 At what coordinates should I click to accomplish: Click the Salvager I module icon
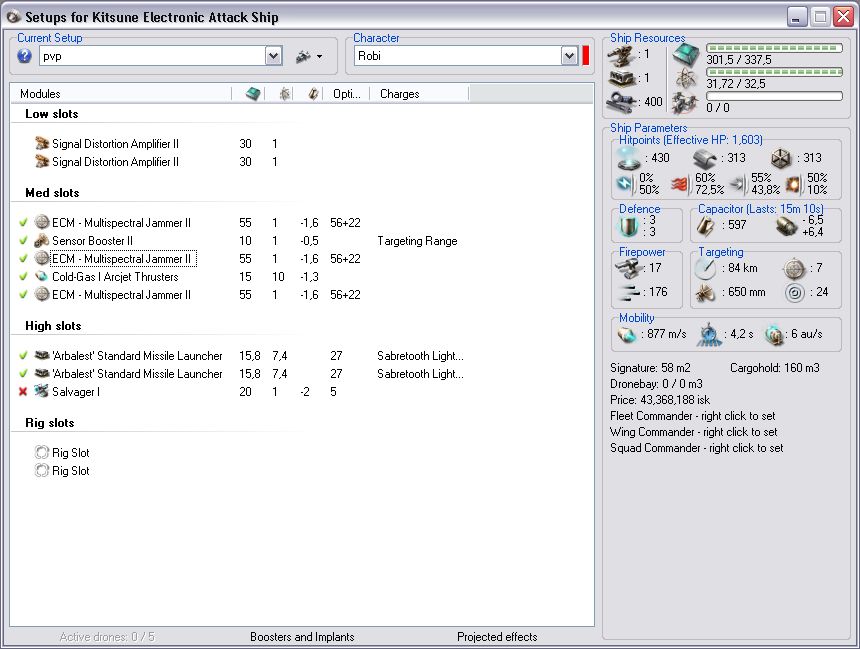click(42, 391)
